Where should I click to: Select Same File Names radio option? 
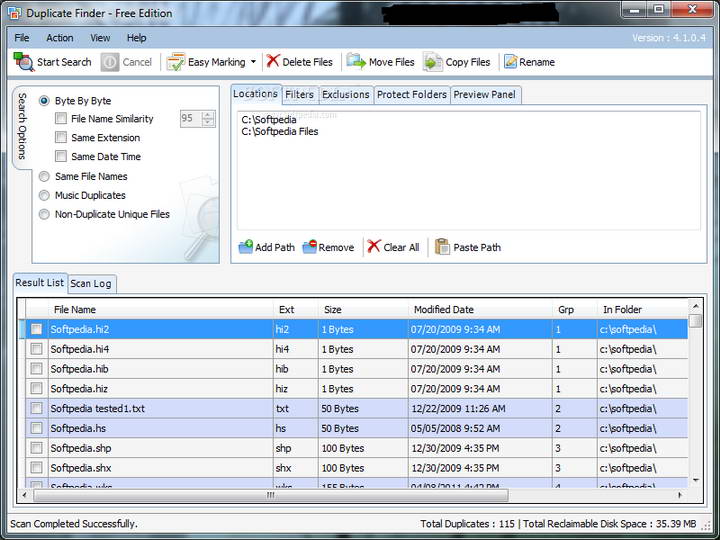(x=44, y=176)
